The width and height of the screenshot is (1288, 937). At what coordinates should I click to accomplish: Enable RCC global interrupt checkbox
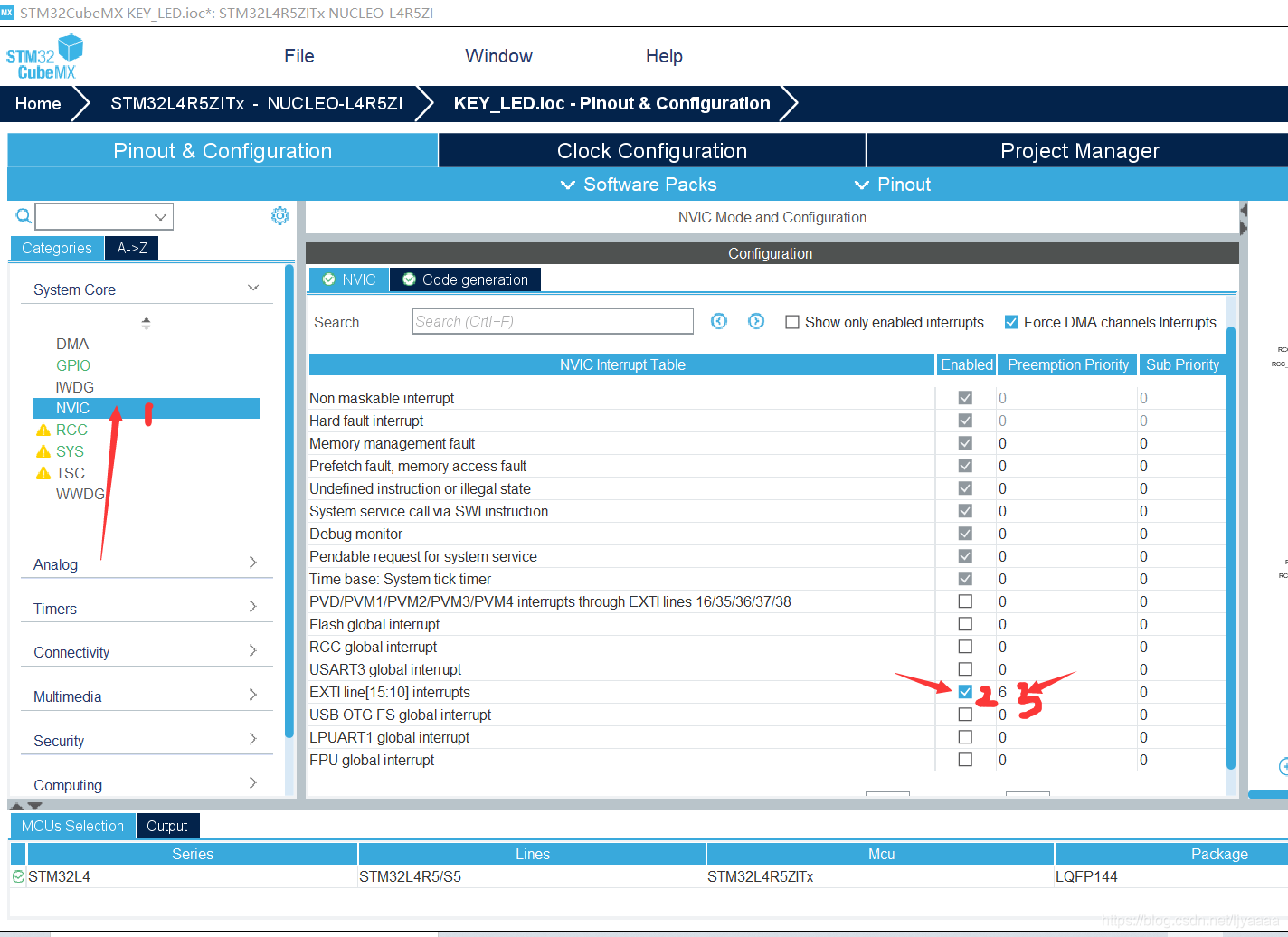coord(965,647)
